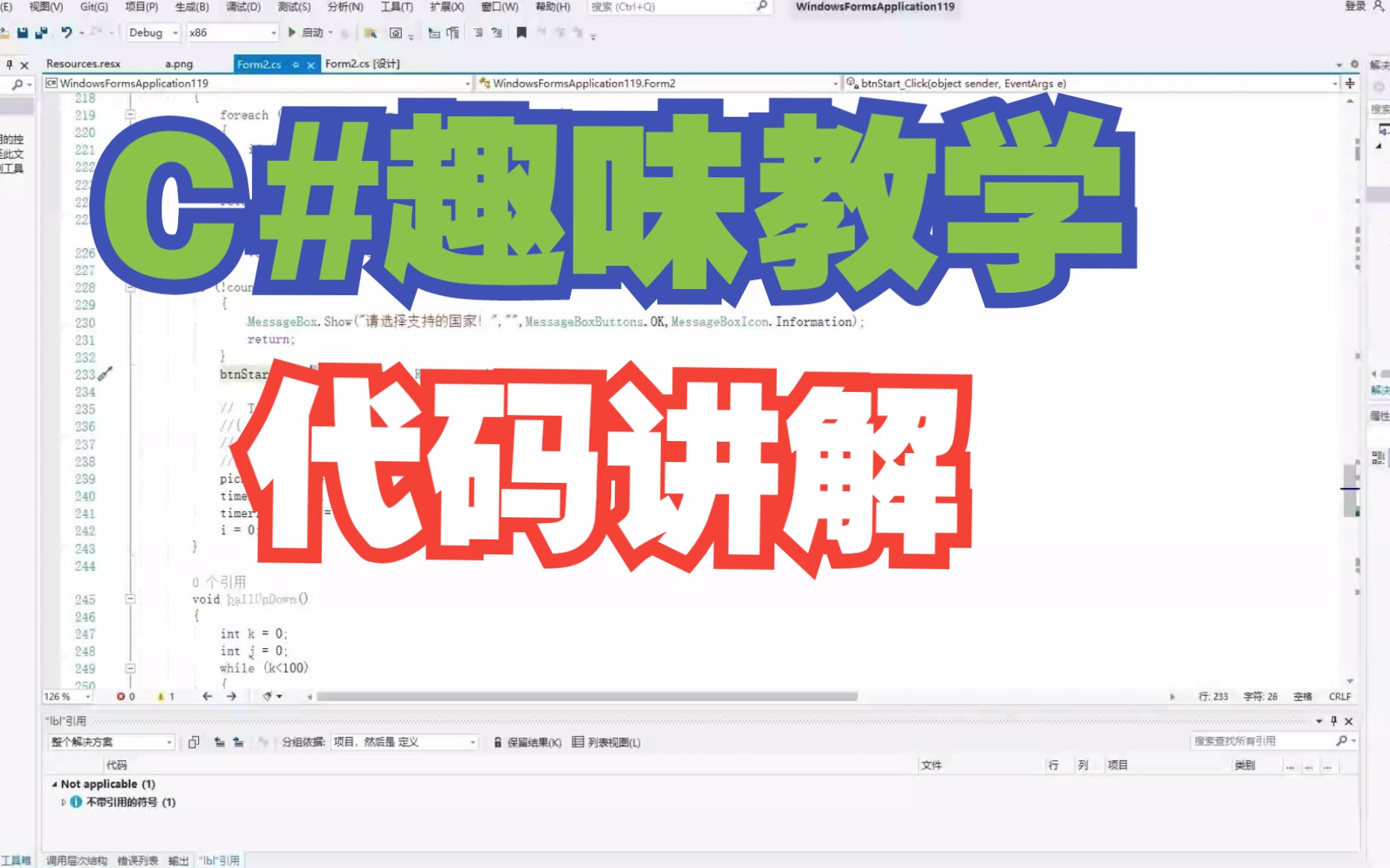Select the Save icon for the current file
1390x868 pixels.
point(22,33)
